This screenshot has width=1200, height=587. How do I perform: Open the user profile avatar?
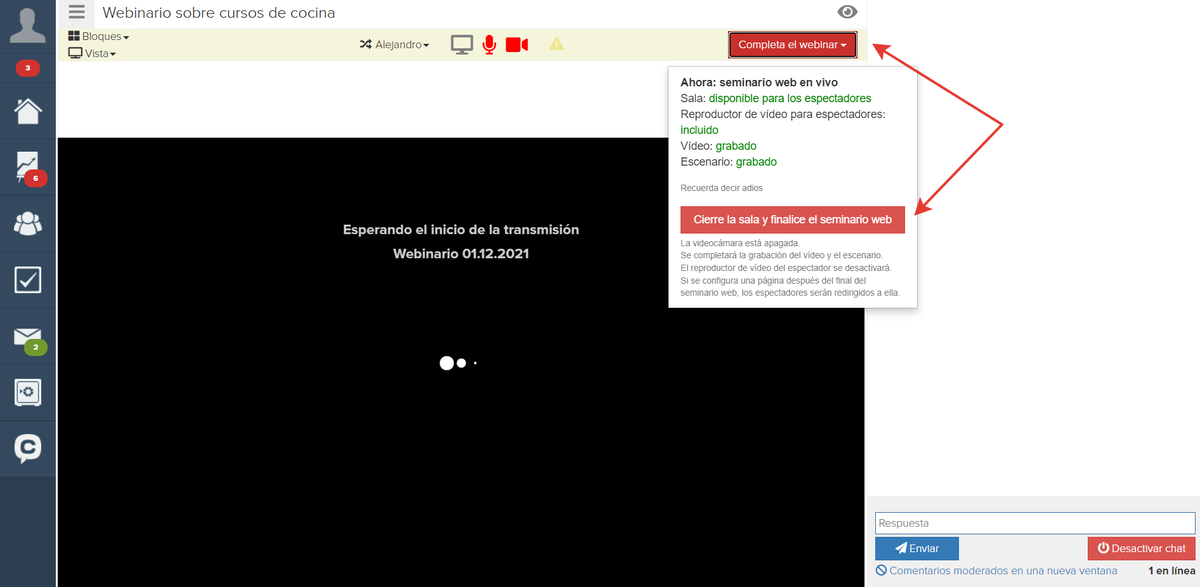(x=28, y=24)
